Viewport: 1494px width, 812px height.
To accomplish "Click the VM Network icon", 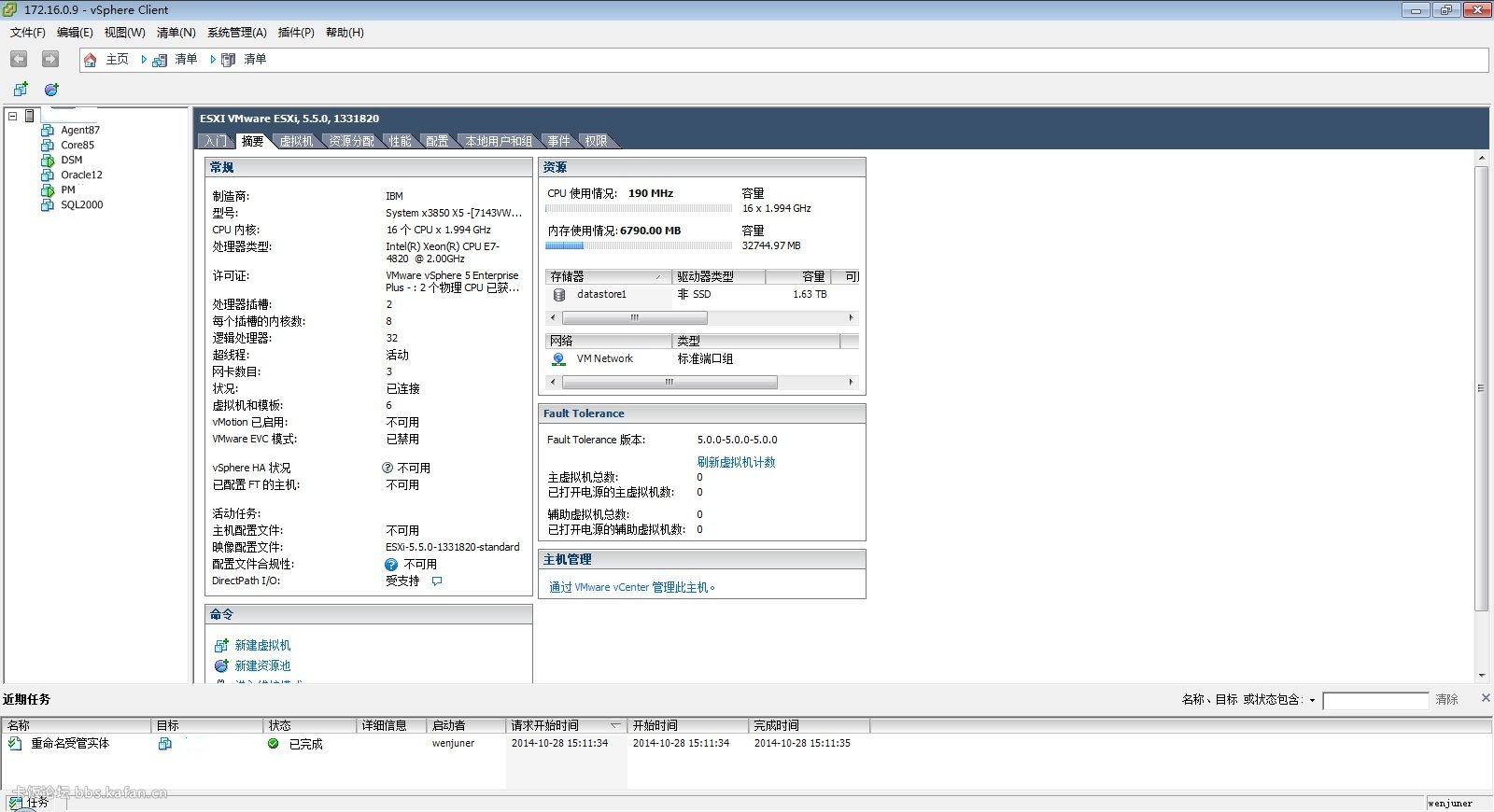I will [x=558, y=358].
